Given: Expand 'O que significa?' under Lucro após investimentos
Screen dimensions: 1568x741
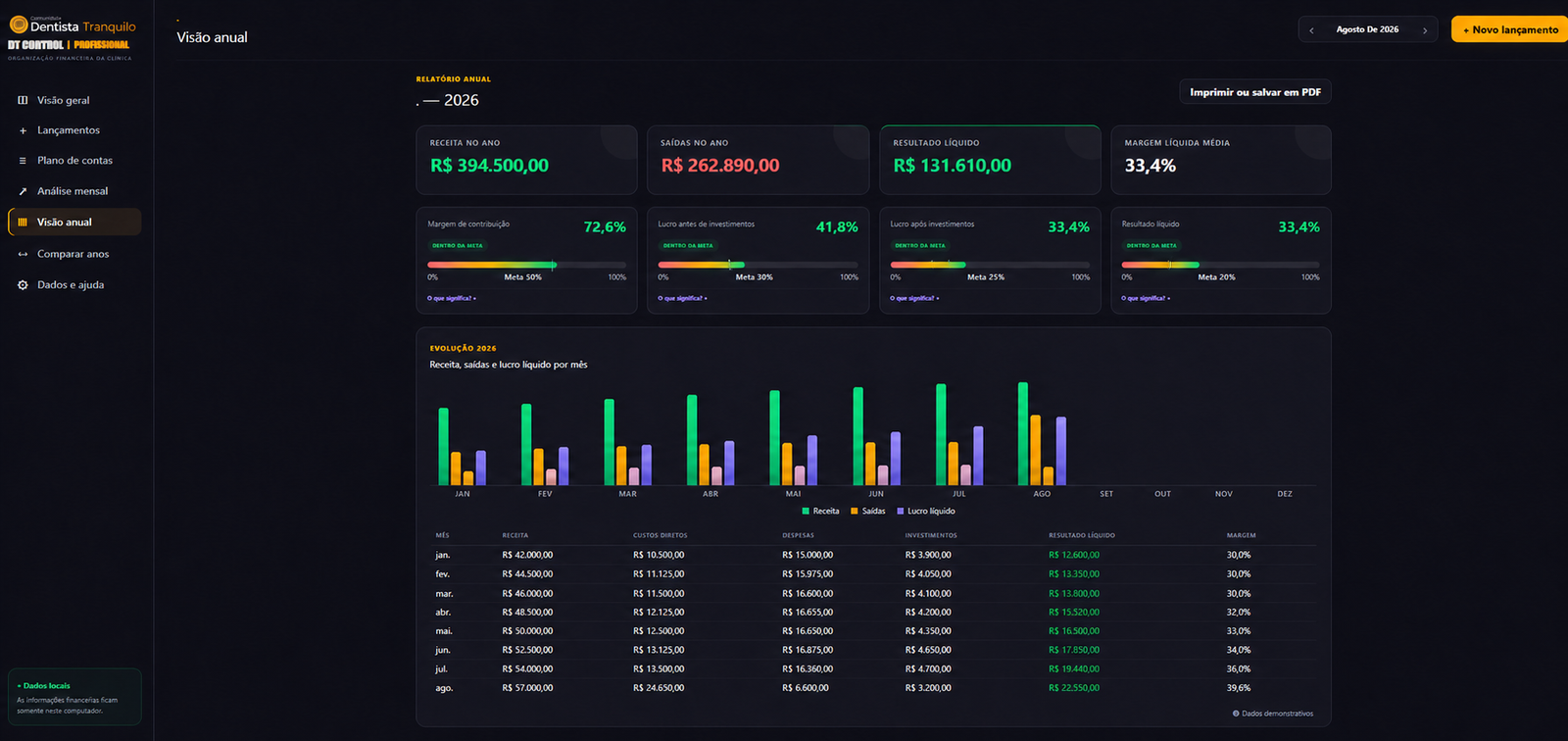Looking at the screenshot, I should 914,298.
